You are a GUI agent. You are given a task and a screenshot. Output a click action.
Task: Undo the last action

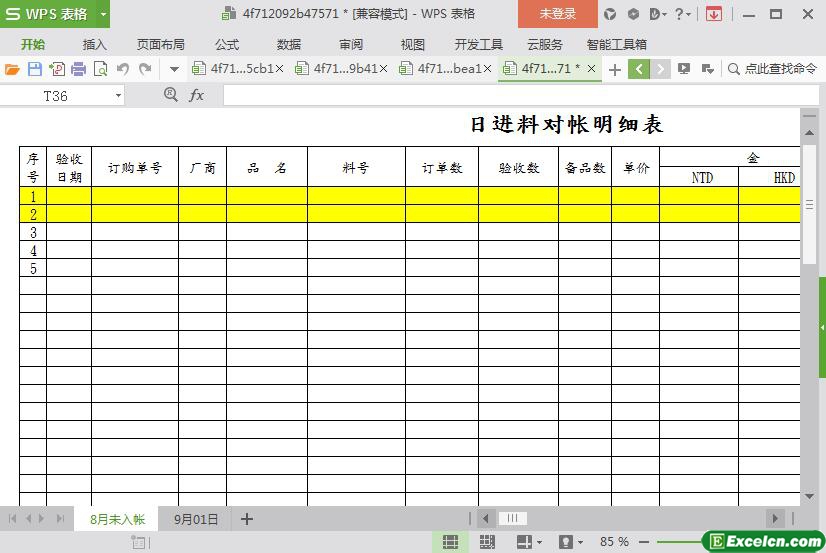pos(123,69)
